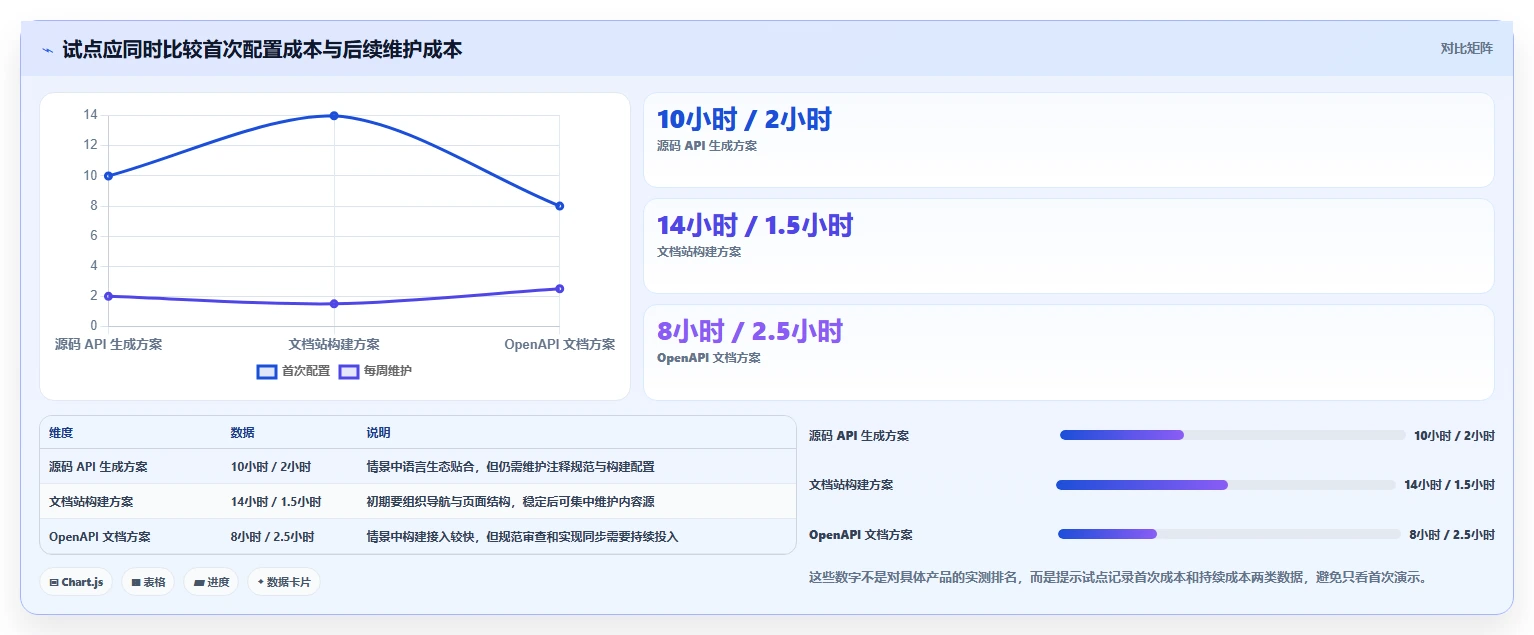Viewport: 1534px width, 635px height.
Task: Click the 说明 table column header
Action: point(378,433)
